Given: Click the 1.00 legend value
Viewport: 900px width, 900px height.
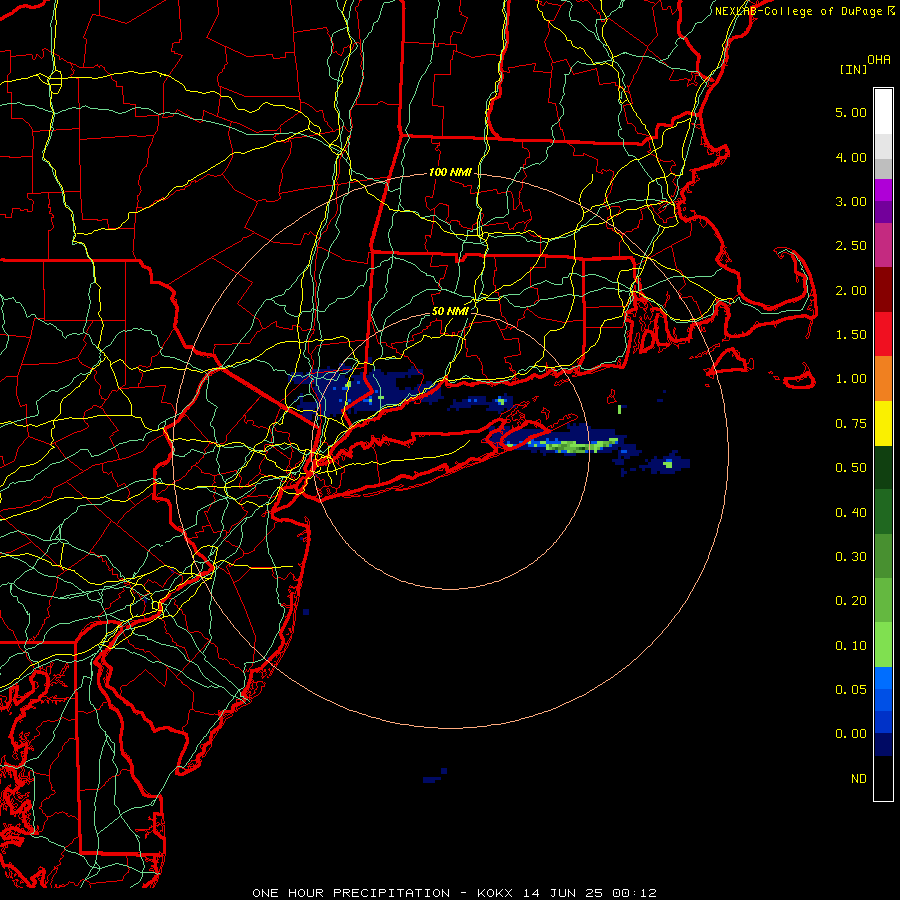Looking at the screenshot, I should 851,379.
